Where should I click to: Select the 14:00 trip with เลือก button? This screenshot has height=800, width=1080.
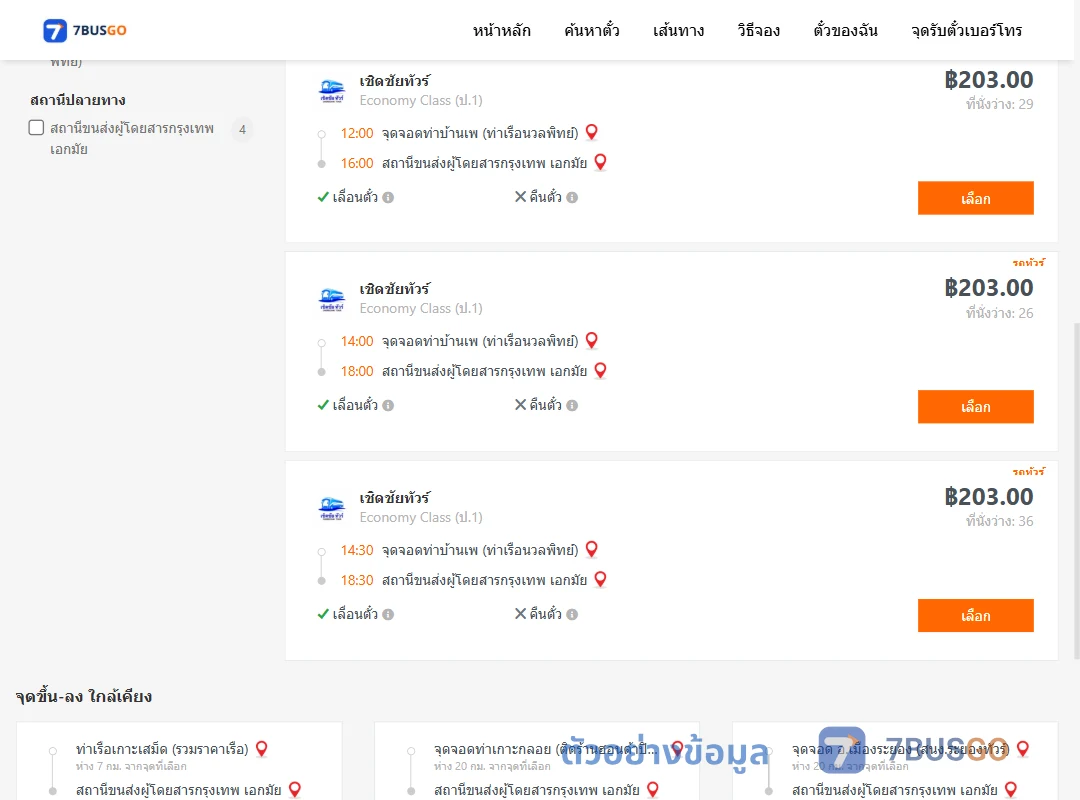975,407
